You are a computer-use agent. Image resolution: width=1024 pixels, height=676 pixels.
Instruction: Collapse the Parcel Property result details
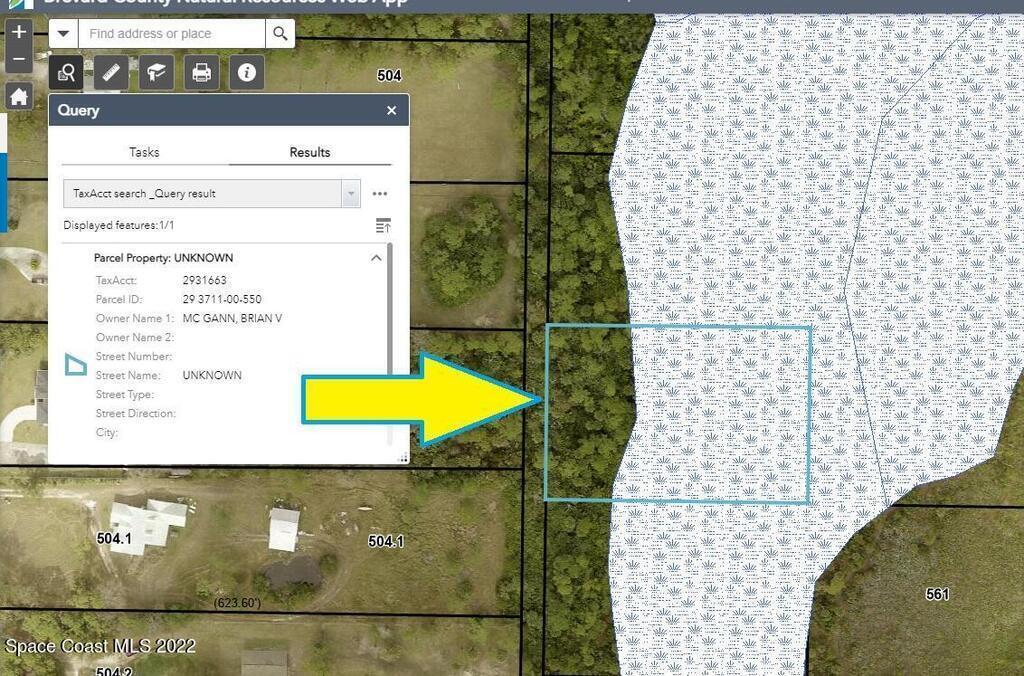[x=376, y=258]
